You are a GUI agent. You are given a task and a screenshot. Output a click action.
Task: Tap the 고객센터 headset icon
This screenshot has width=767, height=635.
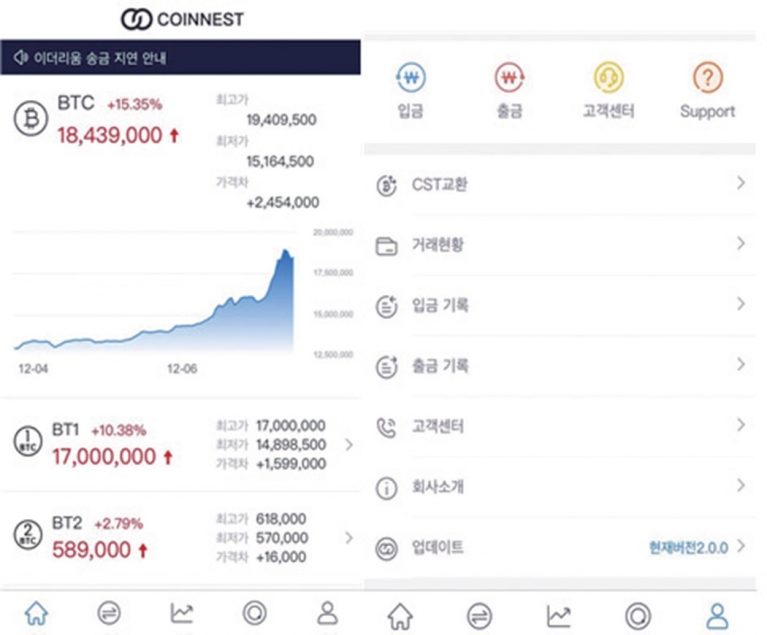click(x=609, y=77)
